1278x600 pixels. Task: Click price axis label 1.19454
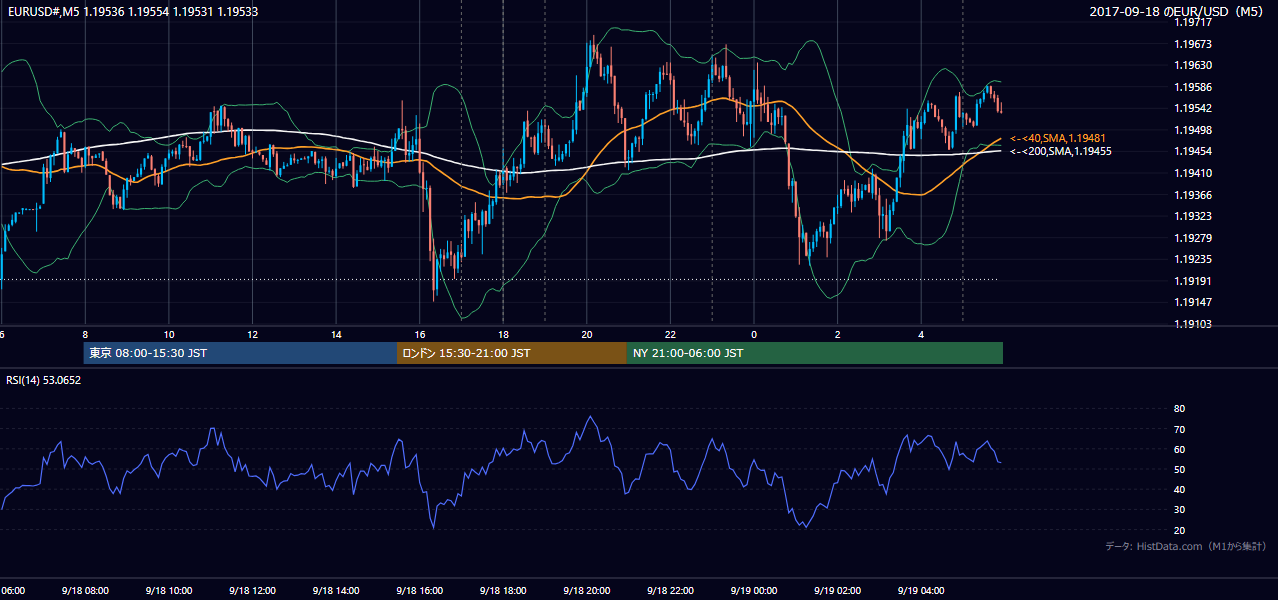click(1192, 151)
